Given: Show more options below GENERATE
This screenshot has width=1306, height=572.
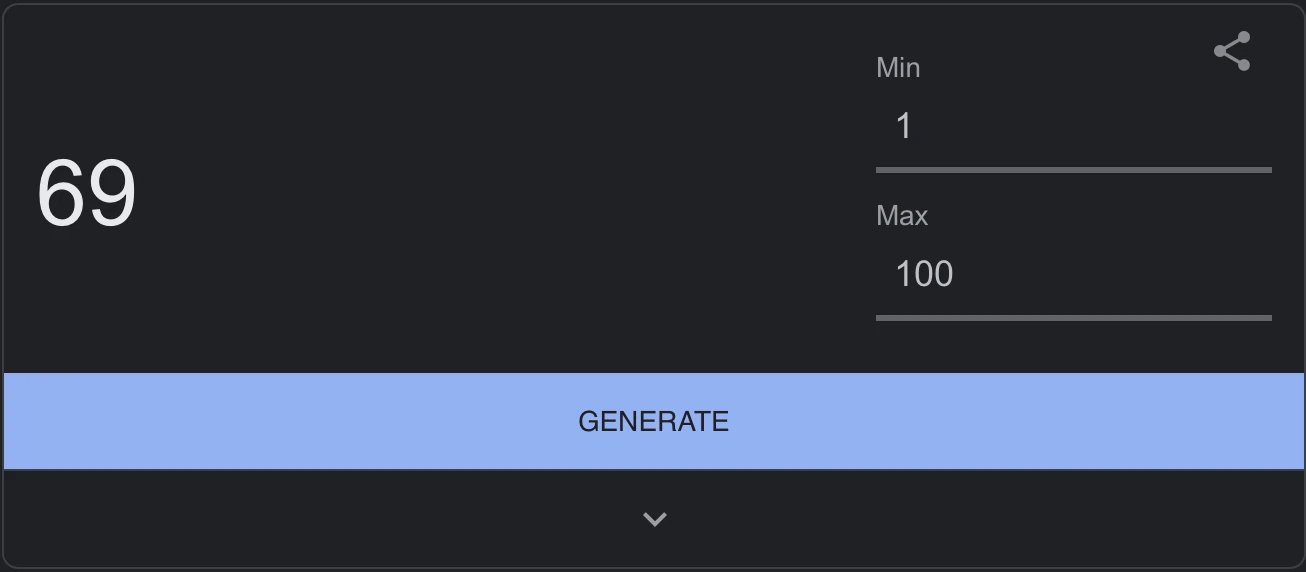Looking at the screenshot, I should click(654, 519).
